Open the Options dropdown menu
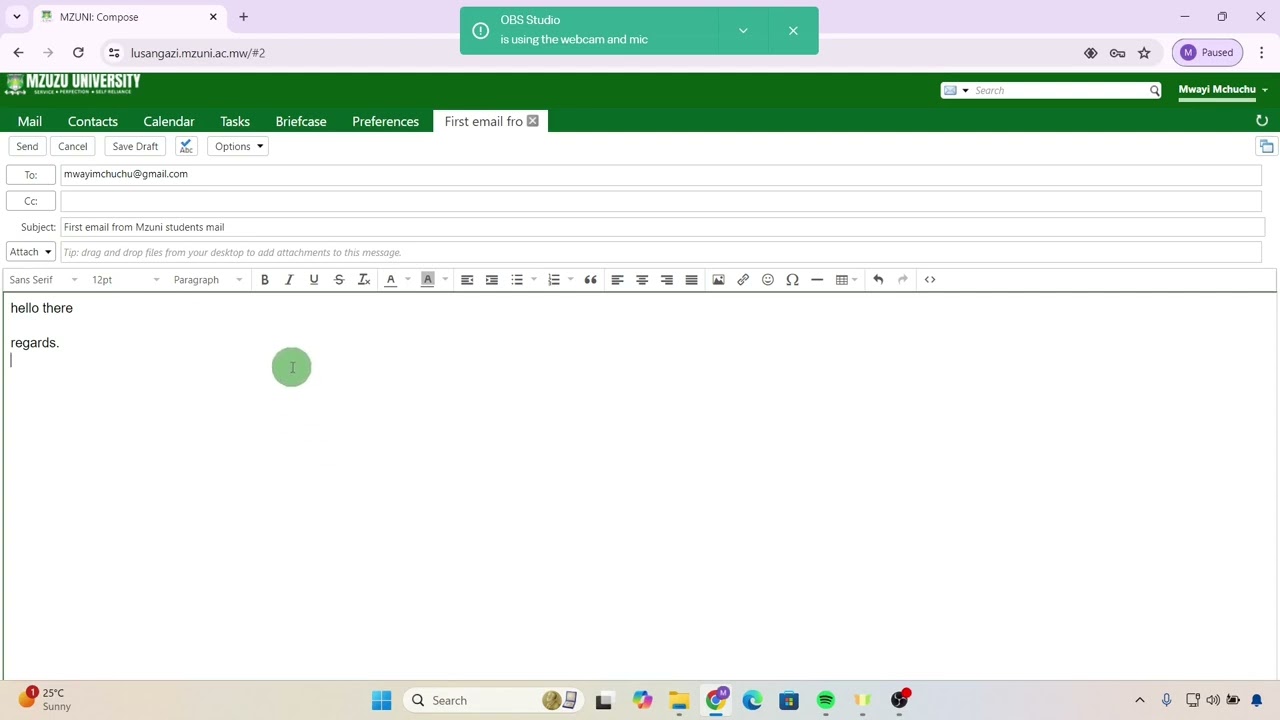1280x720 pixels. (x=238, y=146)
